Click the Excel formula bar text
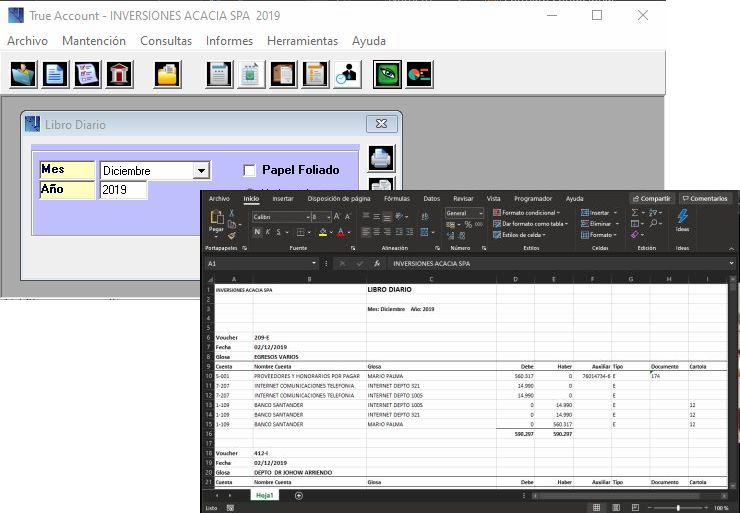This screenshot has width=740, height=513. coord(431,263)
